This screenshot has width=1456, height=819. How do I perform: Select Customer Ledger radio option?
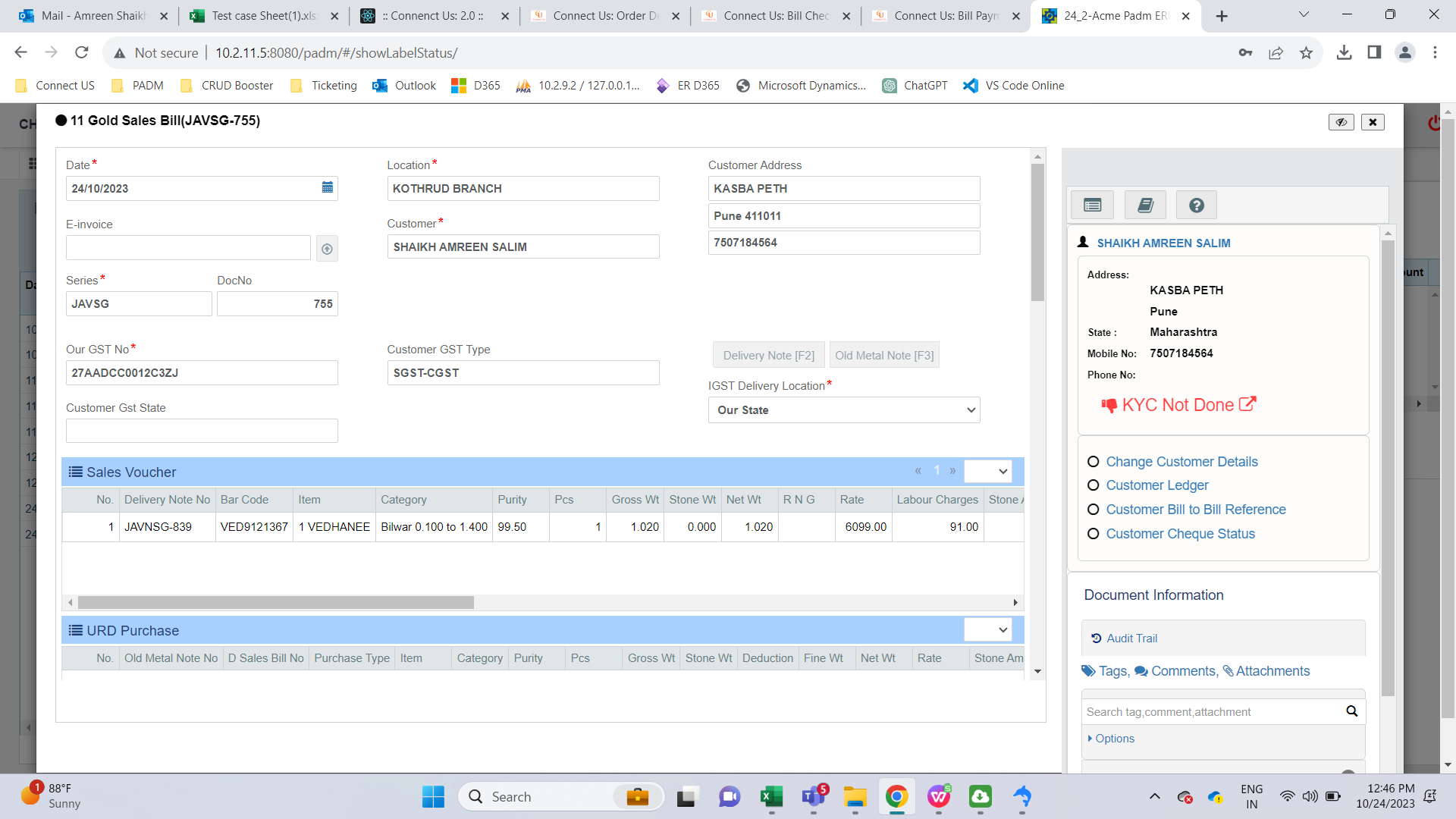pyautogui.click(x=1094, y=485)
